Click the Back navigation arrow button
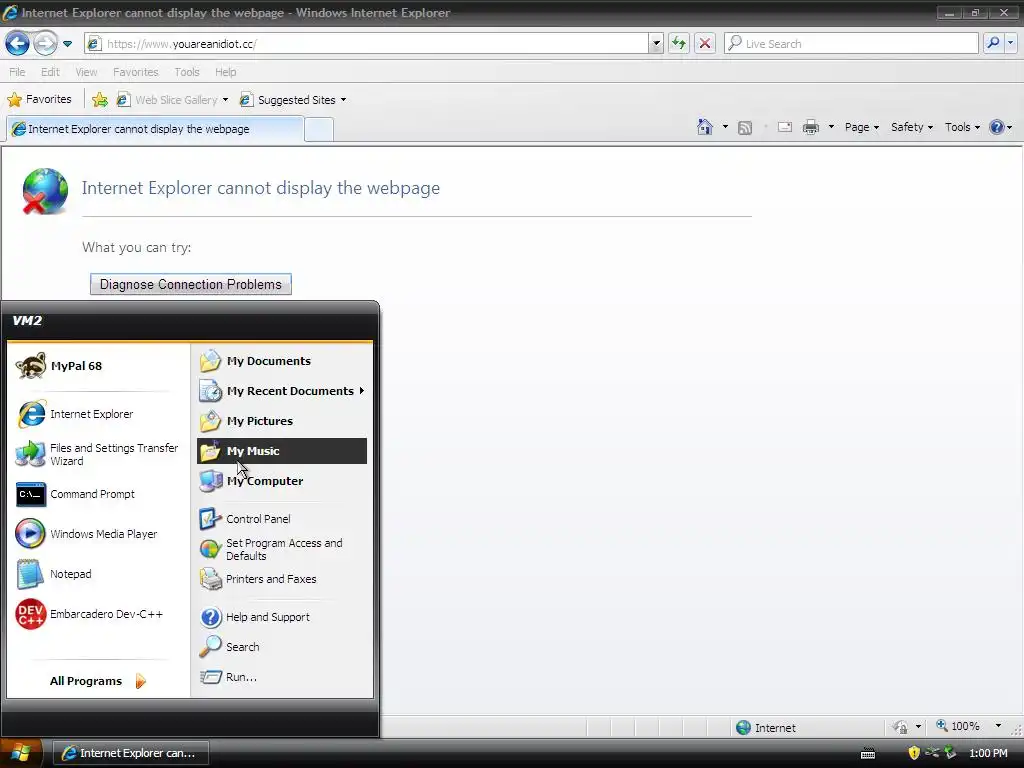The width and height of the screenshot is (1024, 768). point(18,44)
